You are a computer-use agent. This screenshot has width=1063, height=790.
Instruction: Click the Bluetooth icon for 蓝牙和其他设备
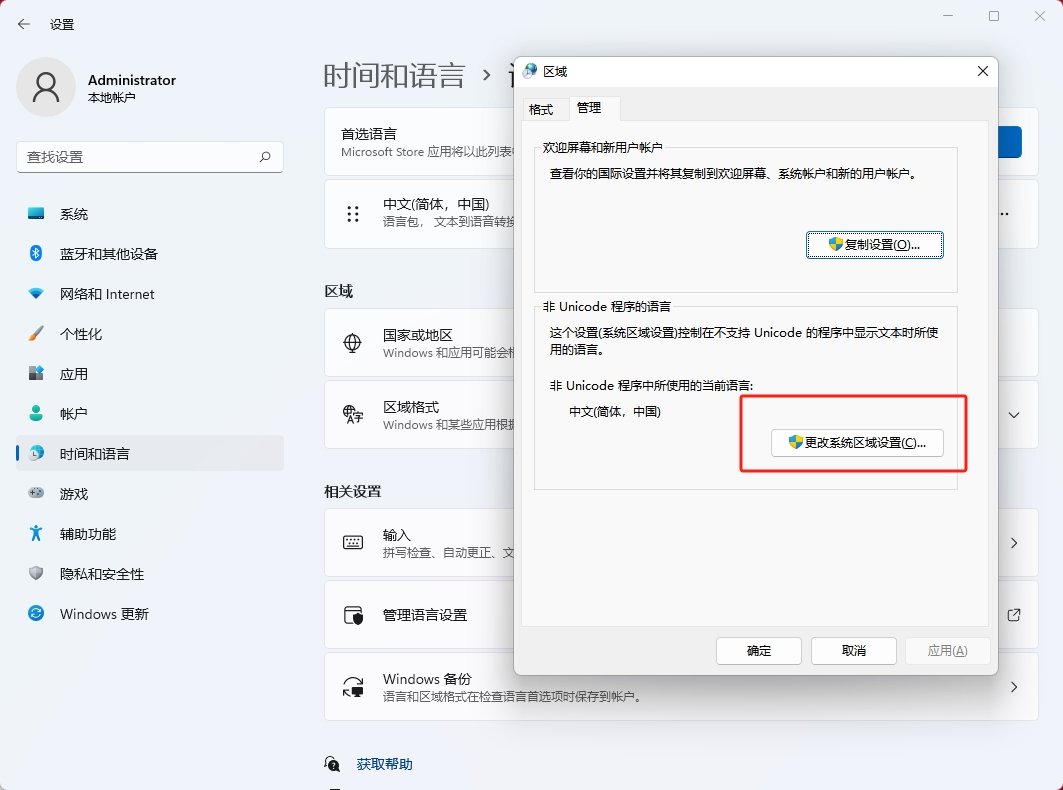coord(36,254)
